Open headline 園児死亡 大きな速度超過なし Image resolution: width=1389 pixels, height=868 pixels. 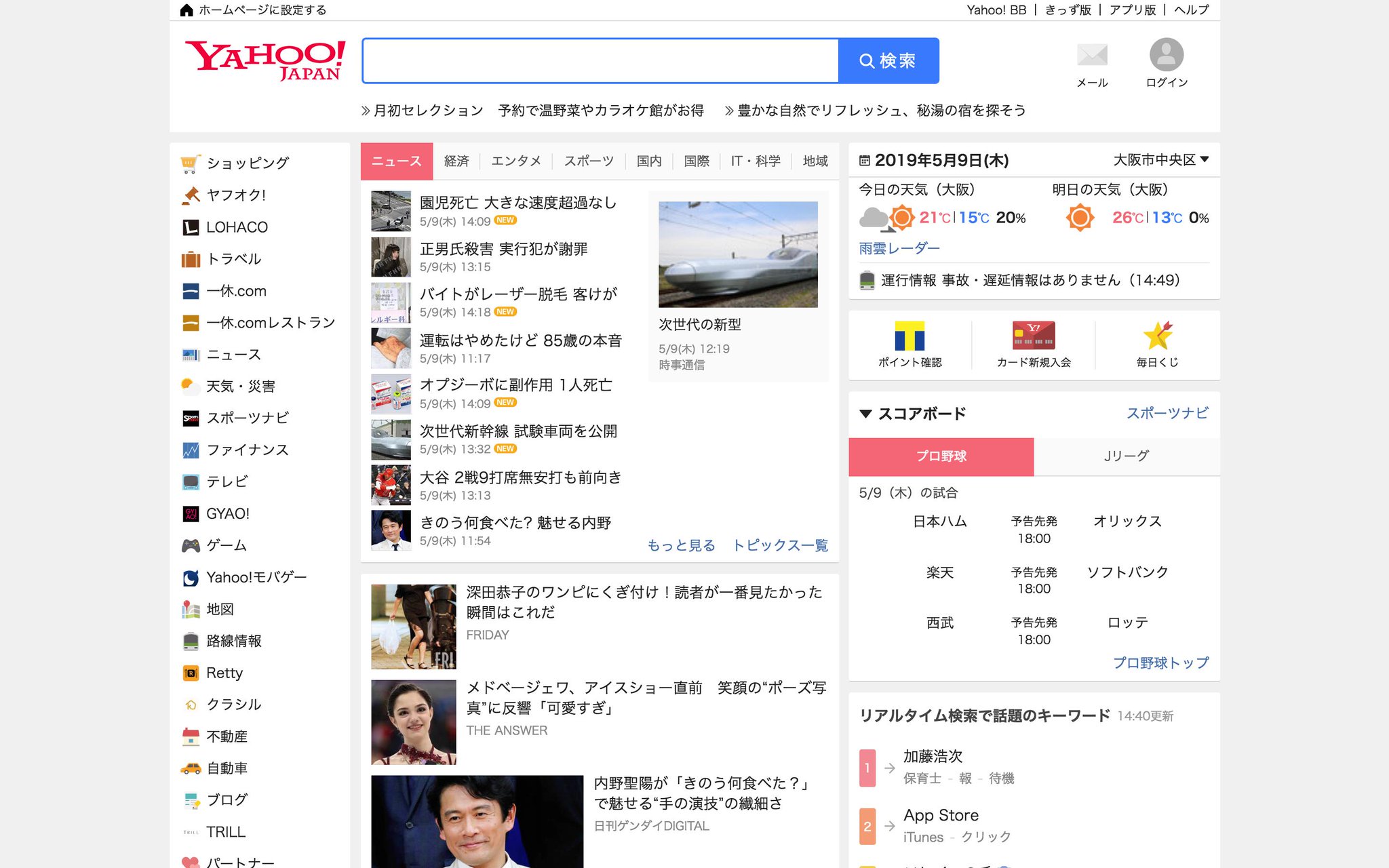[518, 203]
